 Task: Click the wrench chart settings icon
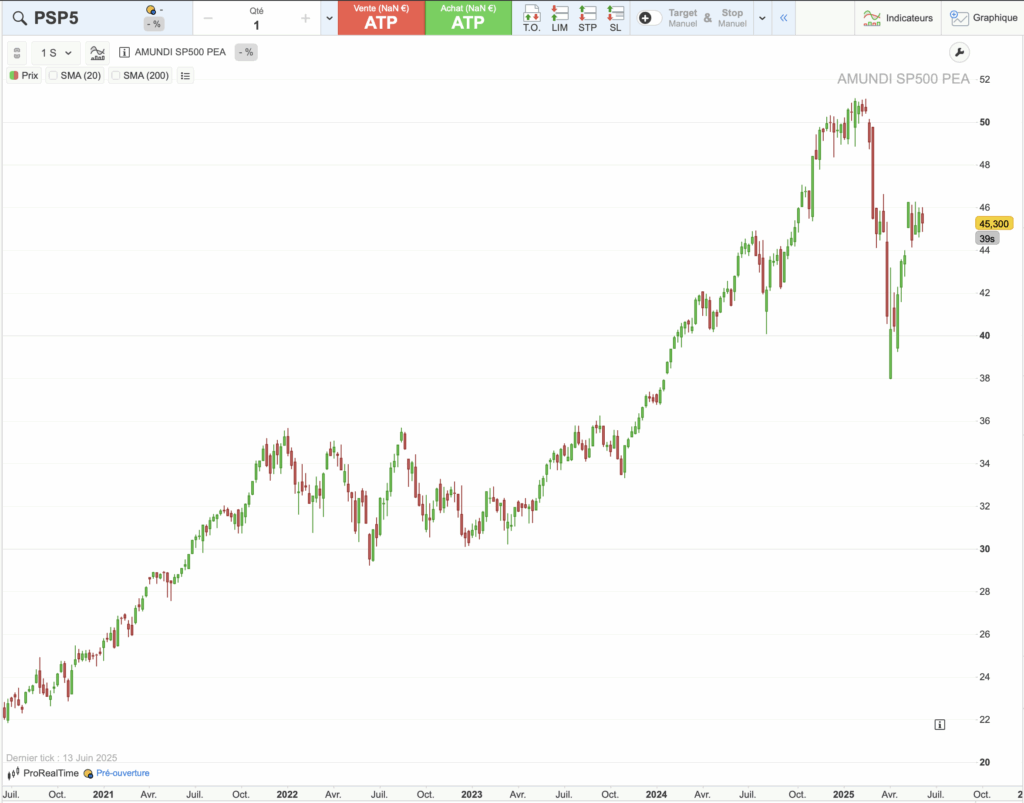pos(959,53)
